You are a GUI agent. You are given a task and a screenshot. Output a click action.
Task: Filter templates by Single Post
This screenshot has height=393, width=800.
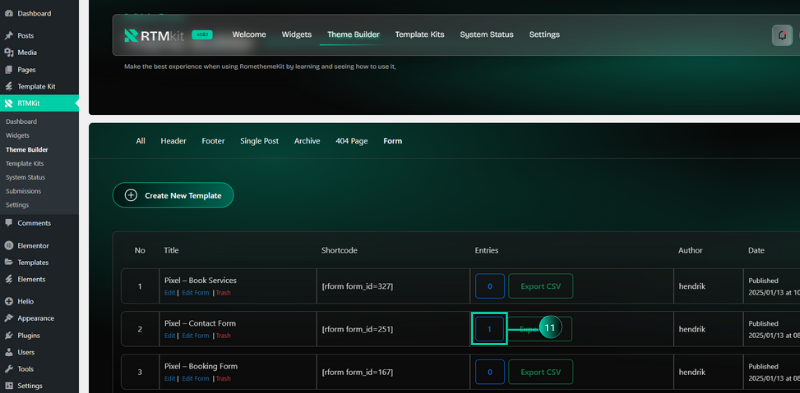(x=260, y=141)
